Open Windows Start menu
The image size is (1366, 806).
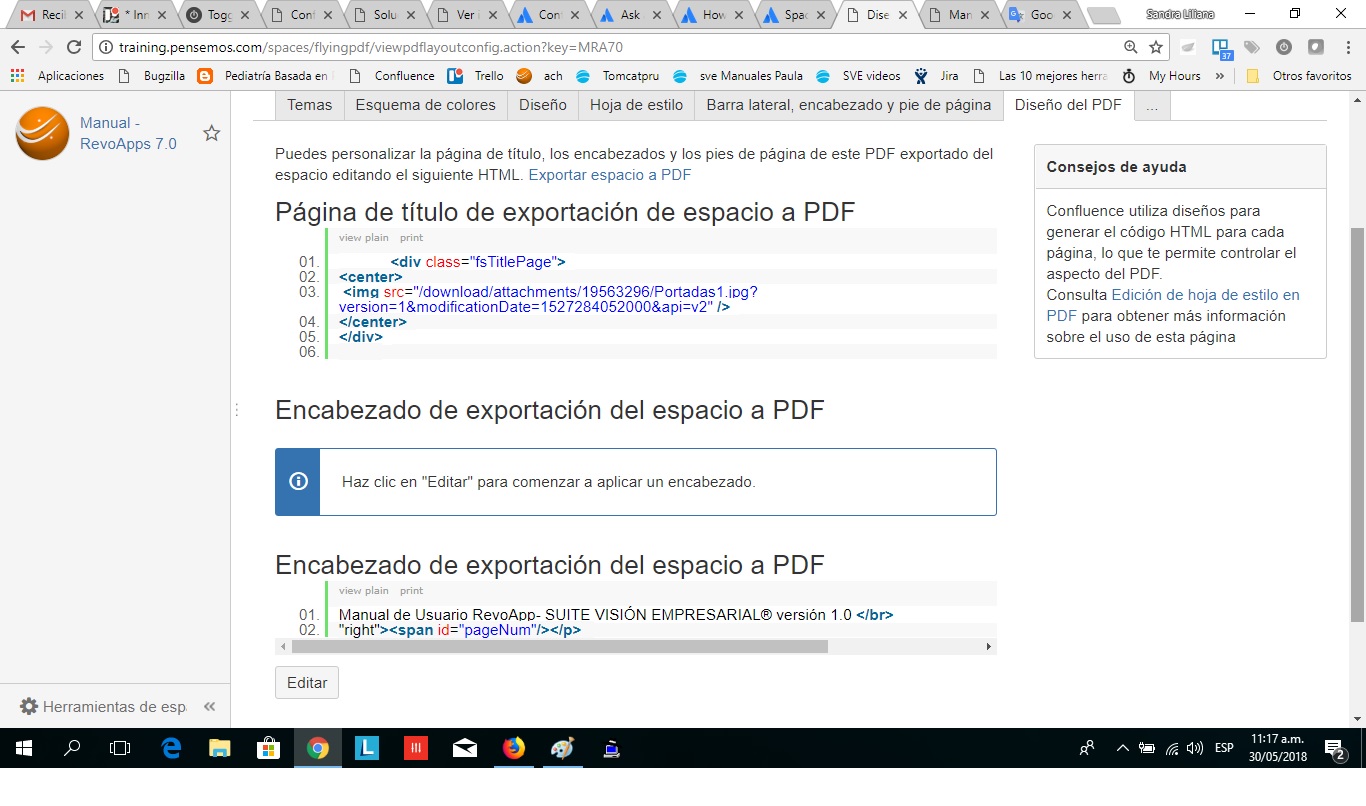[x=24, y=748]
